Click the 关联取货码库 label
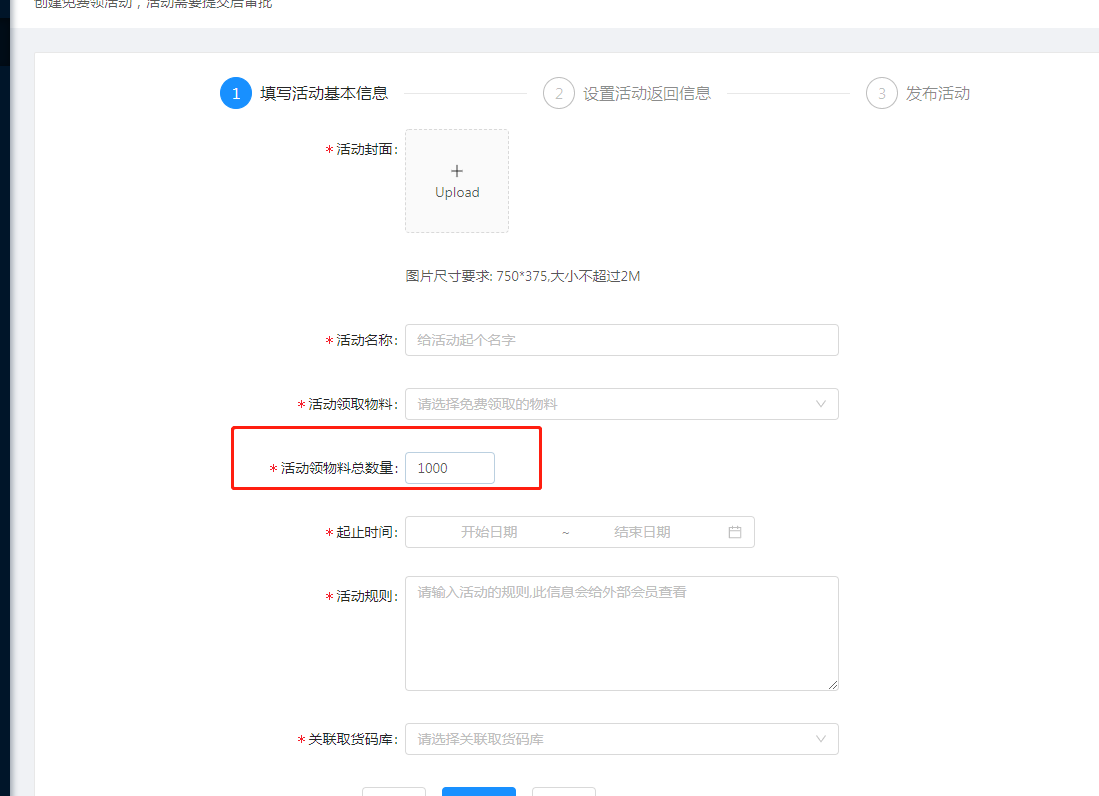 coord(348,739)
